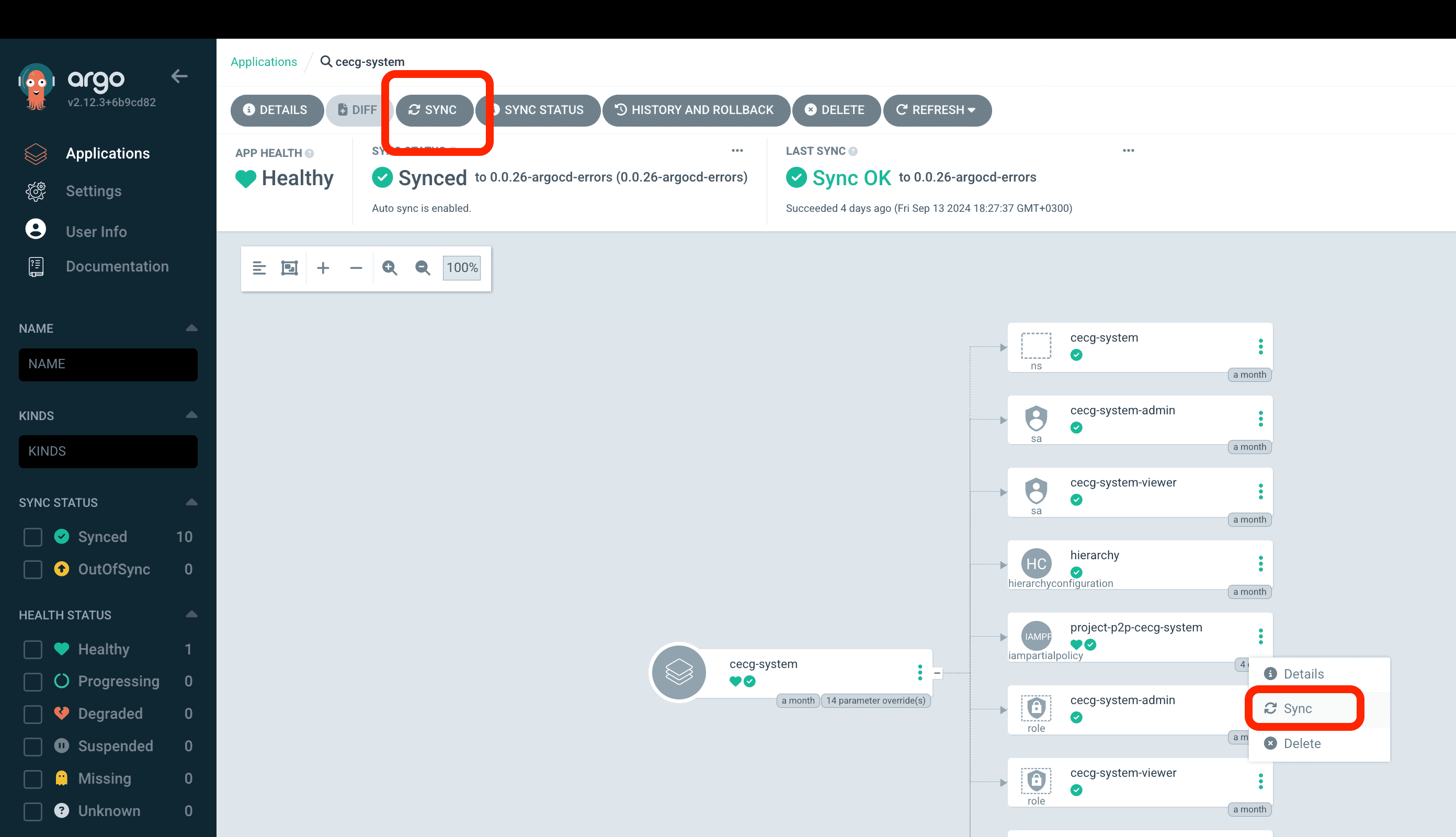1456x837 pixels.
Task: Open three-dot menu on hierarchy node
Action: tap(1260, 564)
